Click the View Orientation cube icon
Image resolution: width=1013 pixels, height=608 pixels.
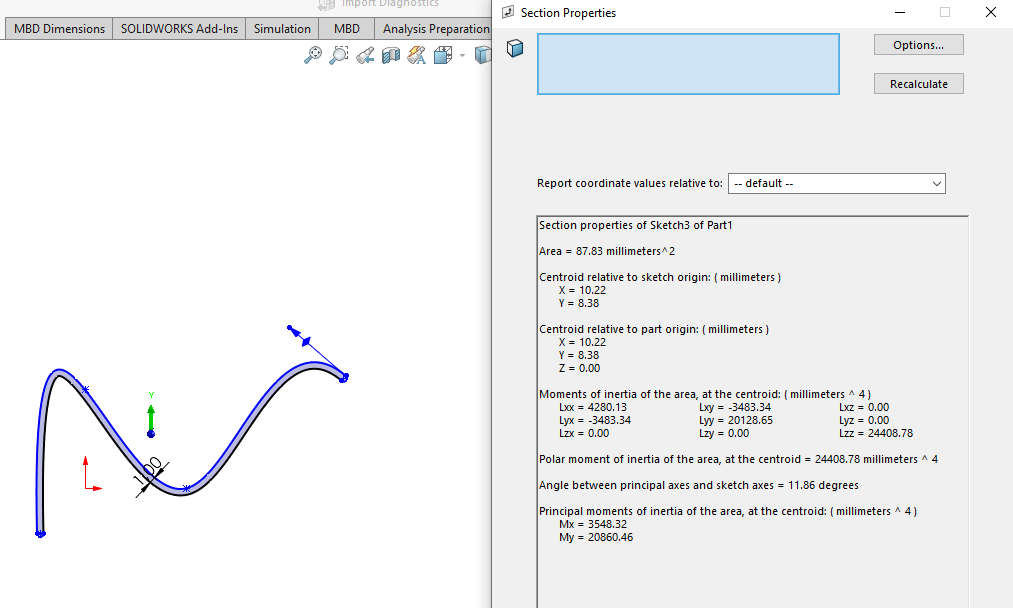click(x=443, y=56)
